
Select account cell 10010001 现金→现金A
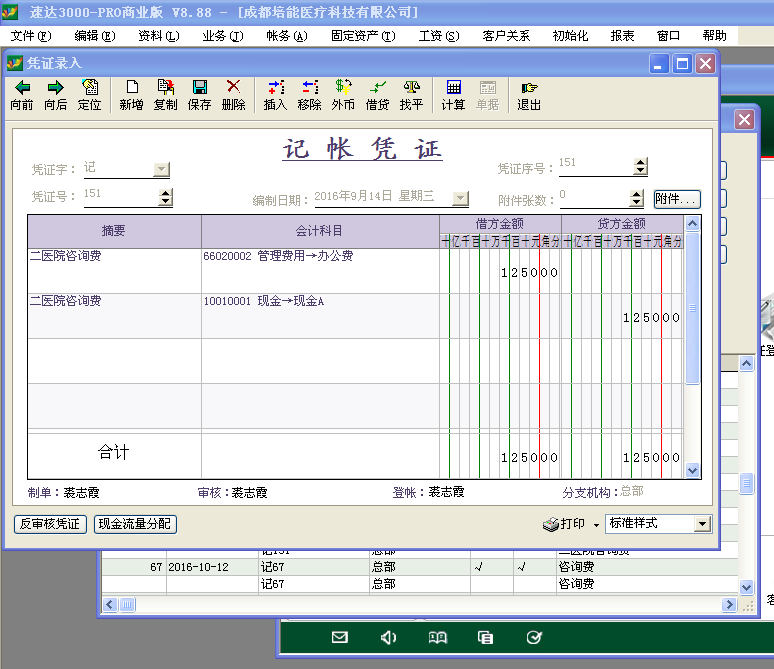tap(320, 316)
